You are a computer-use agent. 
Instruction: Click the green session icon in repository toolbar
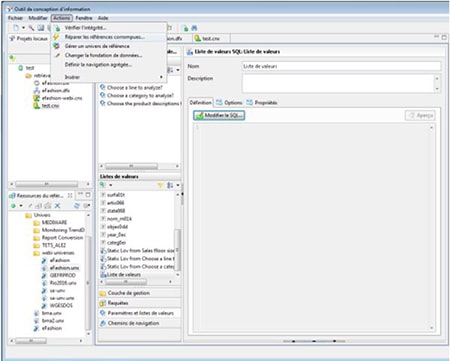pyautogui.click(x=13, y=206)
